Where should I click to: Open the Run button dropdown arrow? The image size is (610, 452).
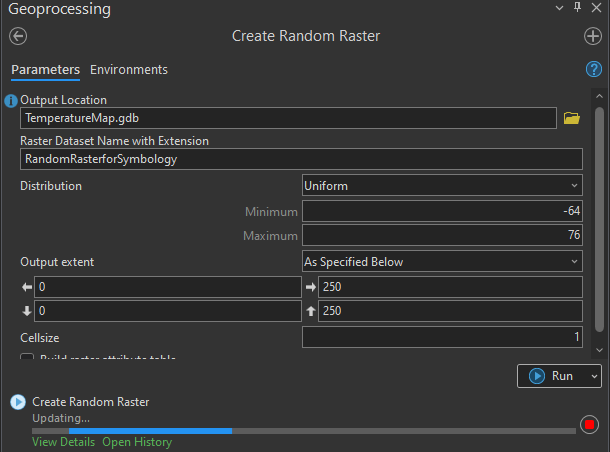click(x=594, y=376)
